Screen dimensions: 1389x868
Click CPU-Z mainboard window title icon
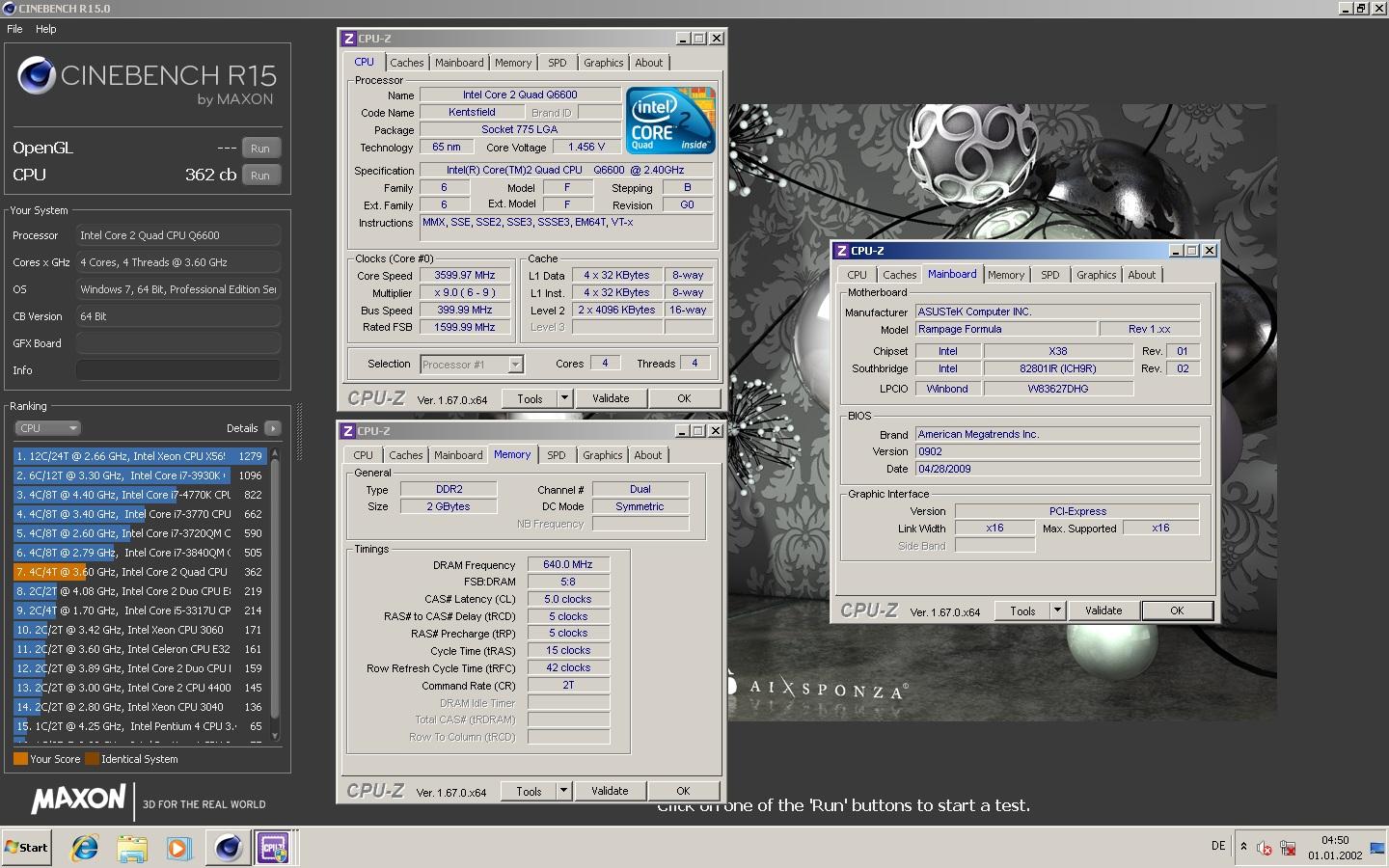point(842,251)
